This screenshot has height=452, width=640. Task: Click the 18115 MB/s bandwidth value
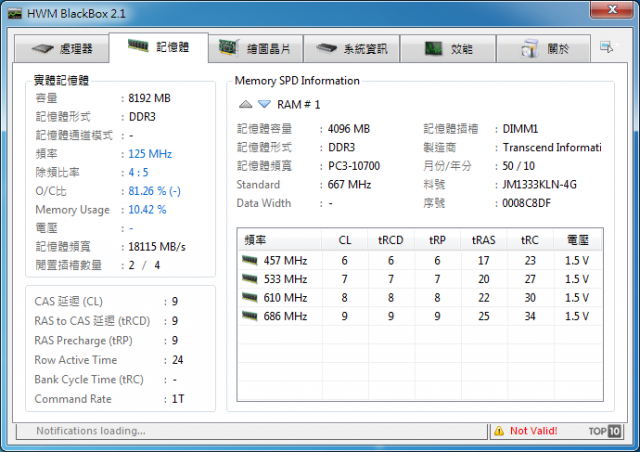(157, 247)
